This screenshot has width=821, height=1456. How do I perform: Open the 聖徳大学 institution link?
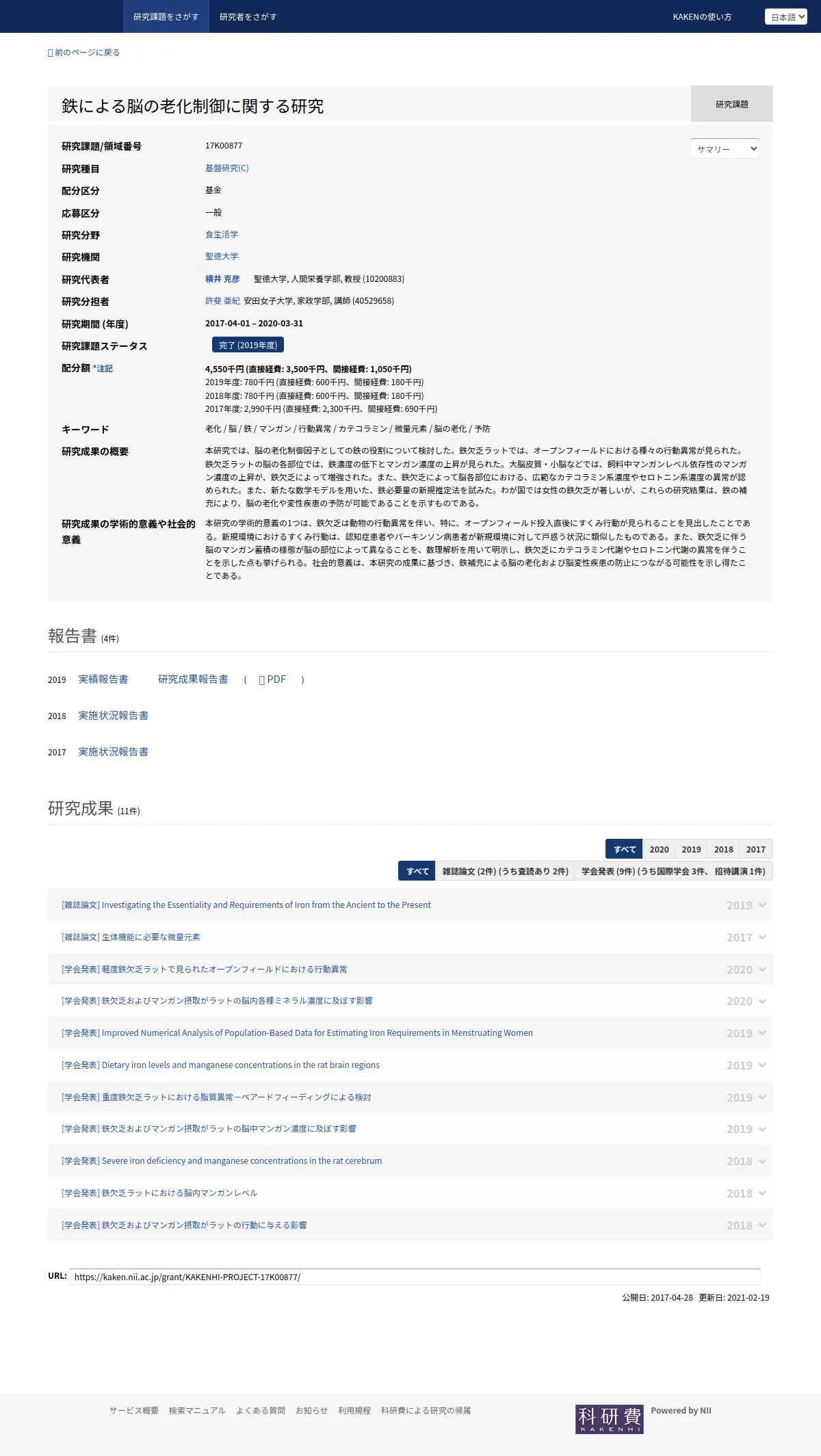coord(222,257)
